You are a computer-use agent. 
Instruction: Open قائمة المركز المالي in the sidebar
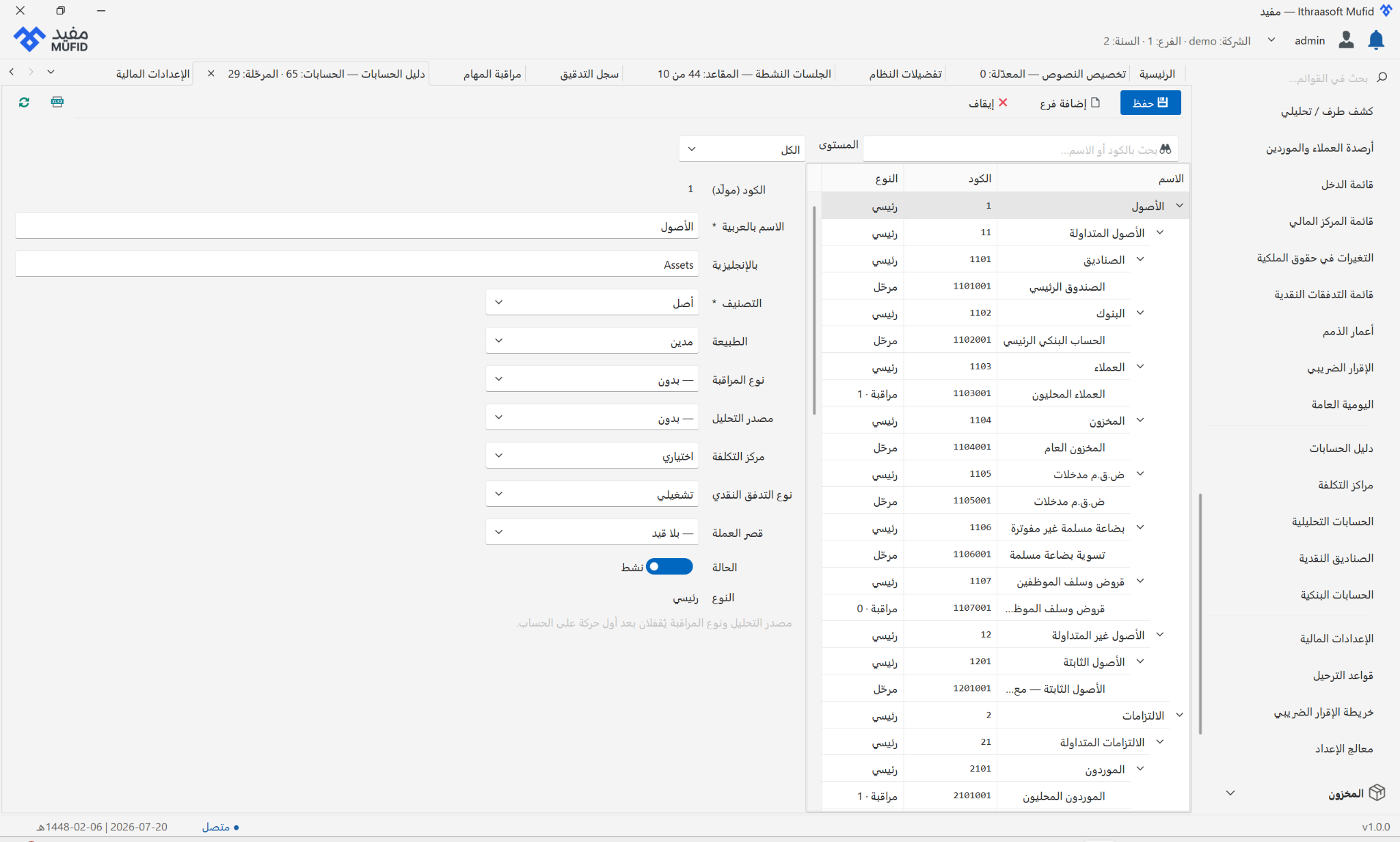point(1331,221)
